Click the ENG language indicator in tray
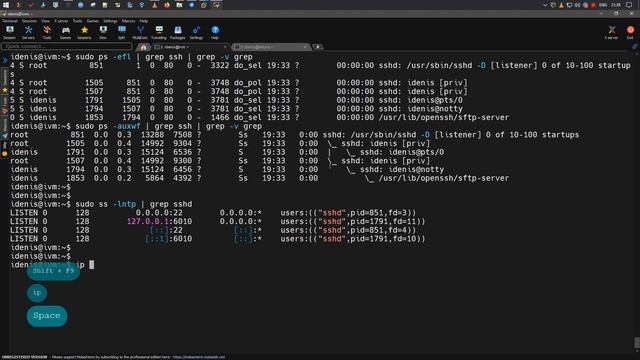This screenshot has height=360, width=640. pos(603,5)
